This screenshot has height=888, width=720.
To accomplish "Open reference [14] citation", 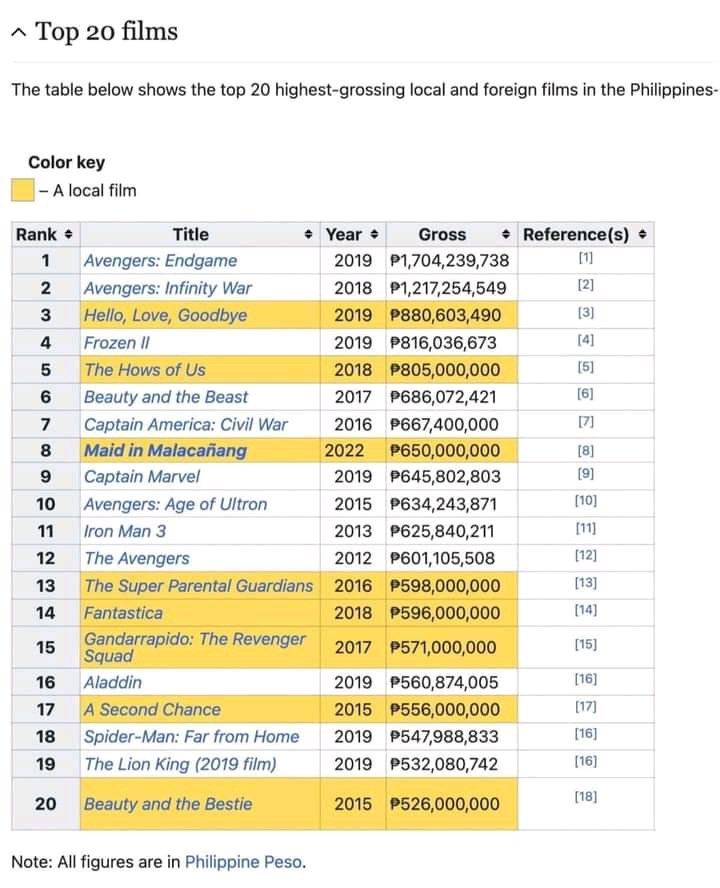I will pyautogui.click(x=586, y=610).
